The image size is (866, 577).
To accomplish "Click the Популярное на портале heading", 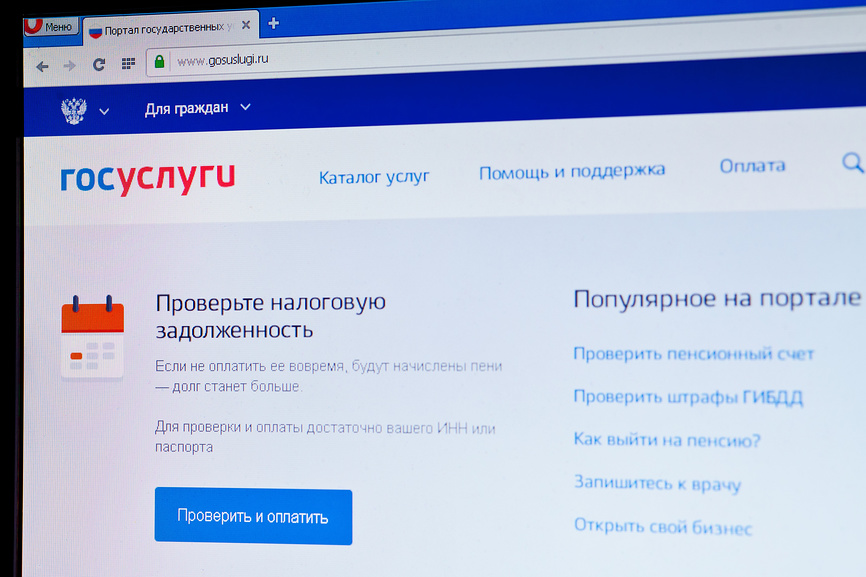I will click(717, 299).
